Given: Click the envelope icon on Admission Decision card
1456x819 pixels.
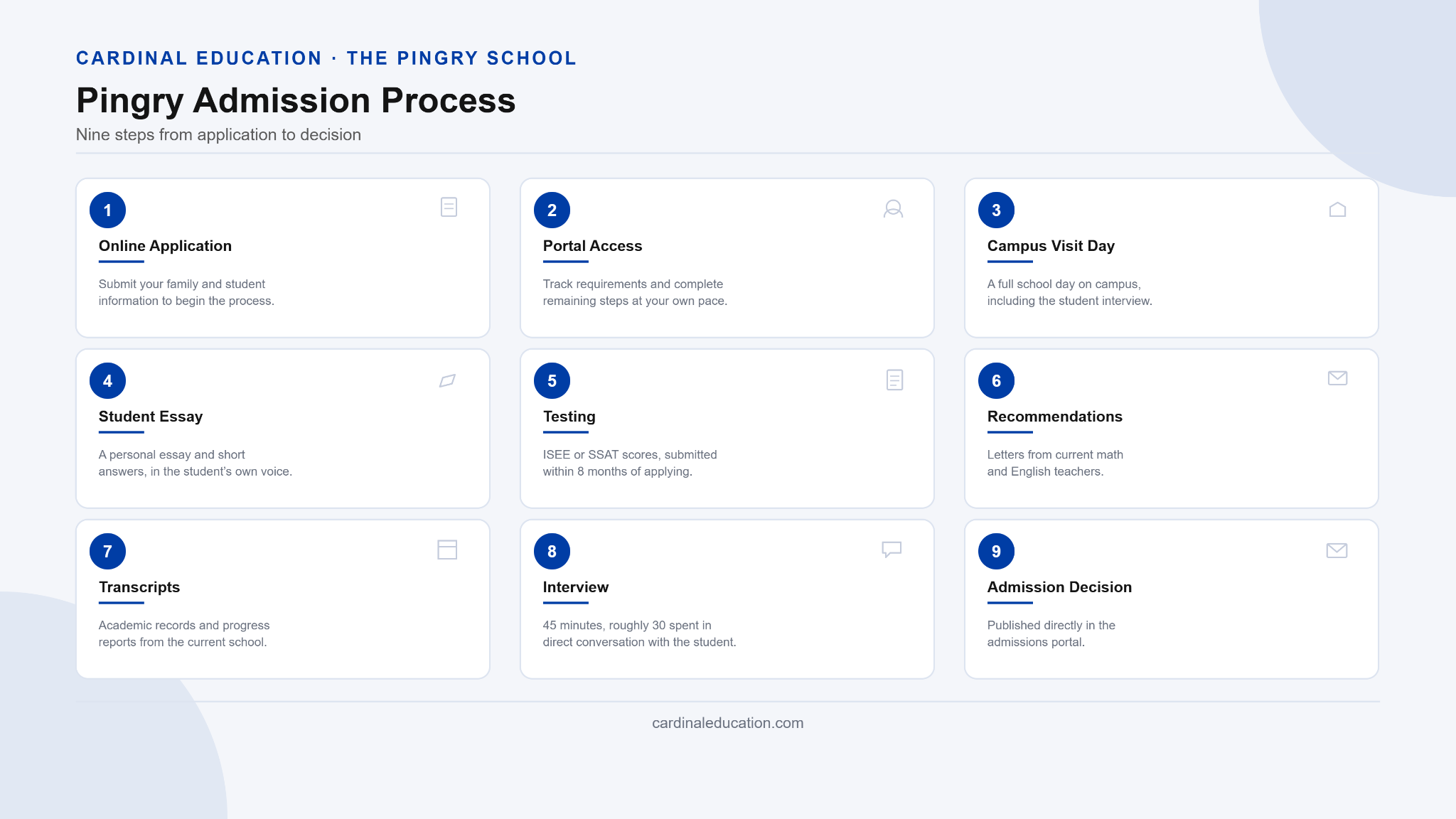Looking at the screenshot, I should 1337,550.
